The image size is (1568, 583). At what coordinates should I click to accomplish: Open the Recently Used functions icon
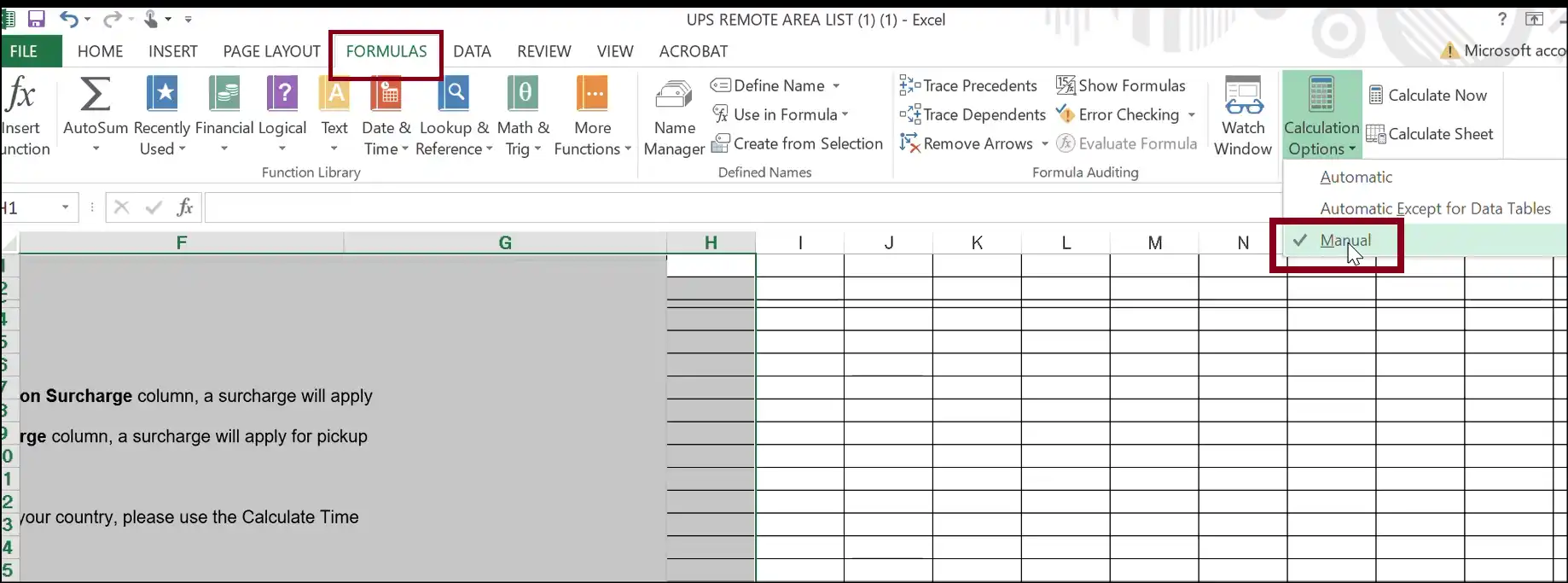(162, 94)
